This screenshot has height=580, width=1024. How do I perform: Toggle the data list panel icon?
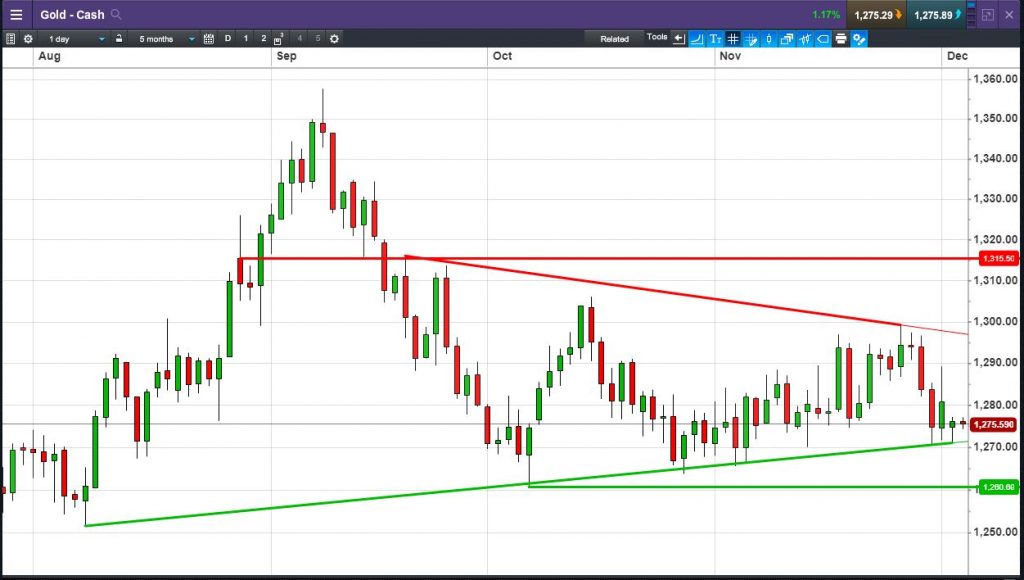(x=10, y=39)
